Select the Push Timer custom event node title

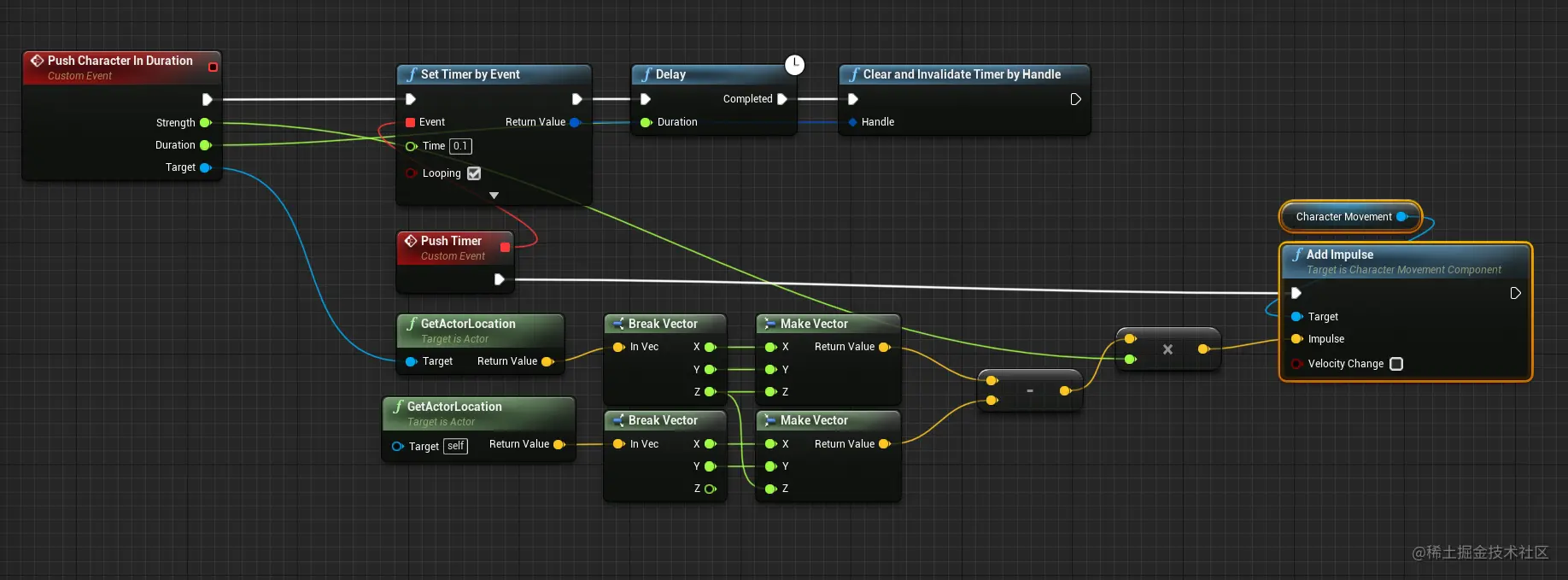(451, 241)
